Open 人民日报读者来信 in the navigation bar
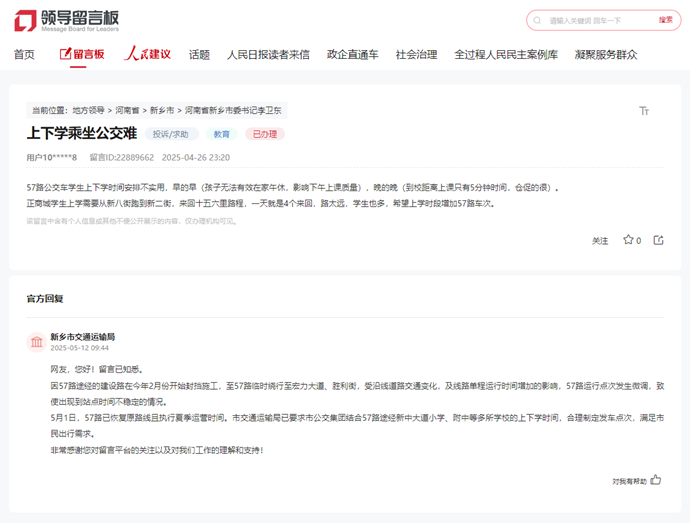 pyautogui.click(x=268, y=54)
